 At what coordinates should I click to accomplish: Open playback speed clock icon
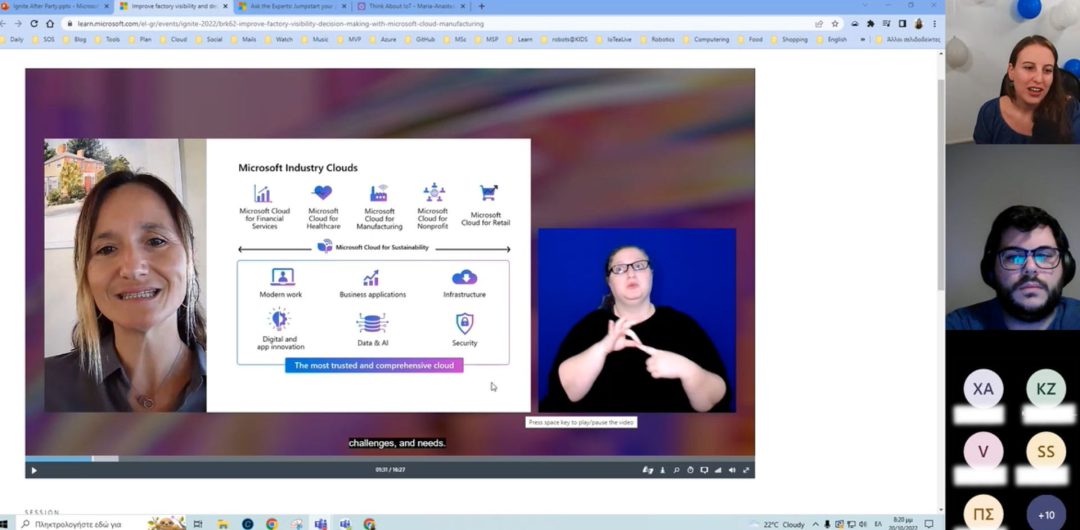click(x=690, y=470)
